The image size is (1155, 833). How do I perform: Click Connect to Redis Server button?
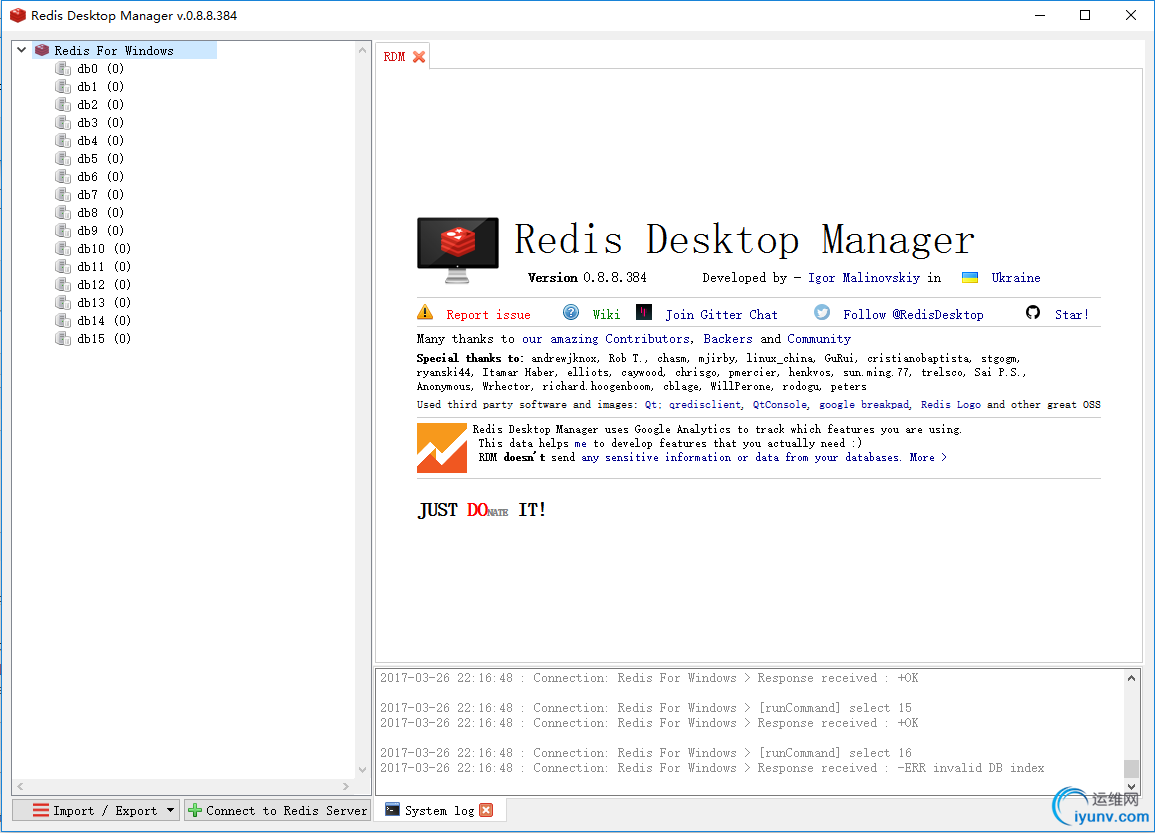[x=277, y=810]
